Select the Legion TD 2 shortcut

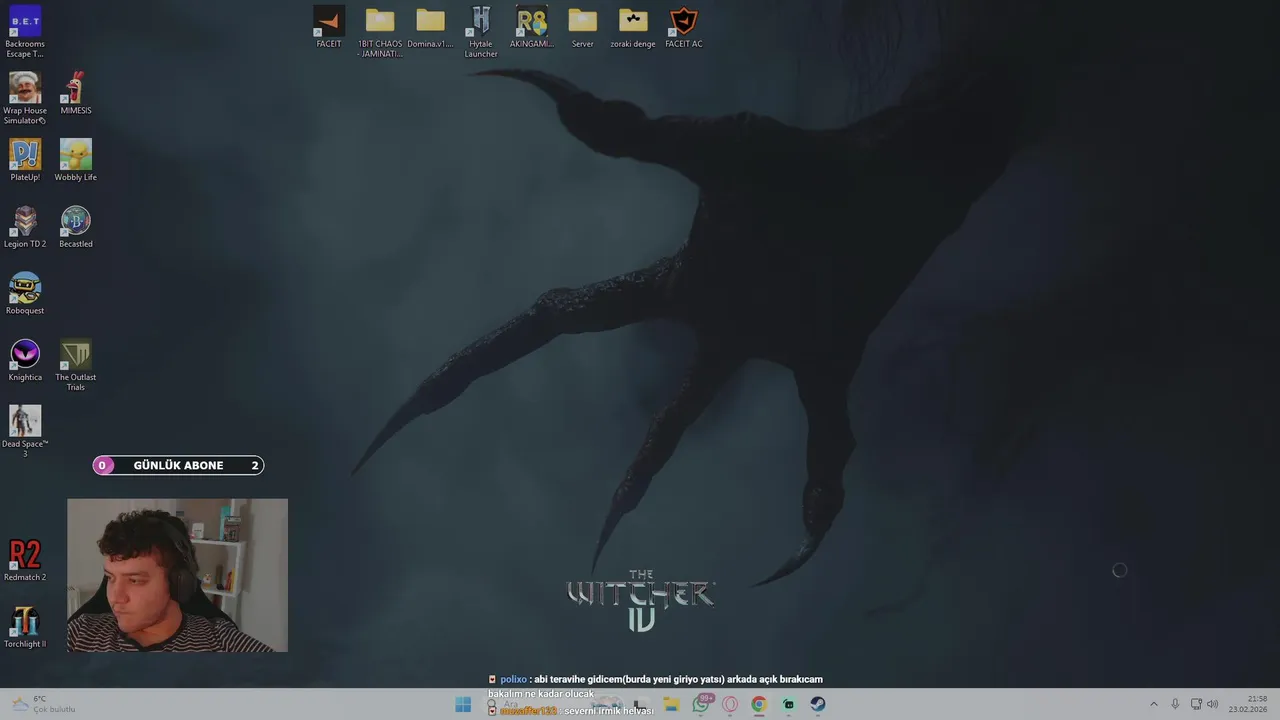[25, 227]
